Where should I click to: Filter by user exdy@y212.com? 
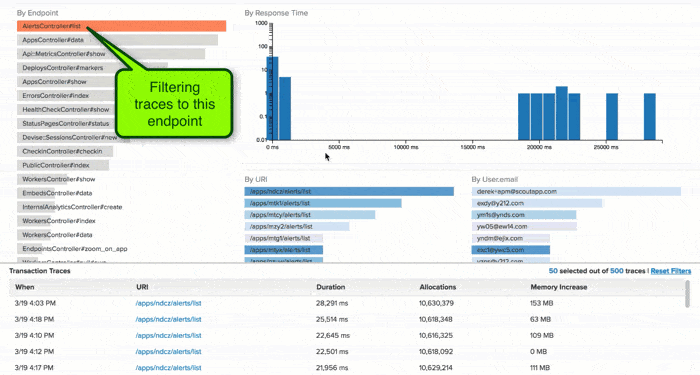click(x=537, y=203)
